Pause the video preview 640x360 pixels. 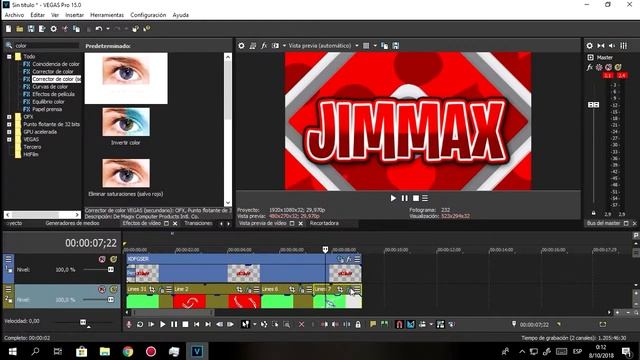(404, 198)
